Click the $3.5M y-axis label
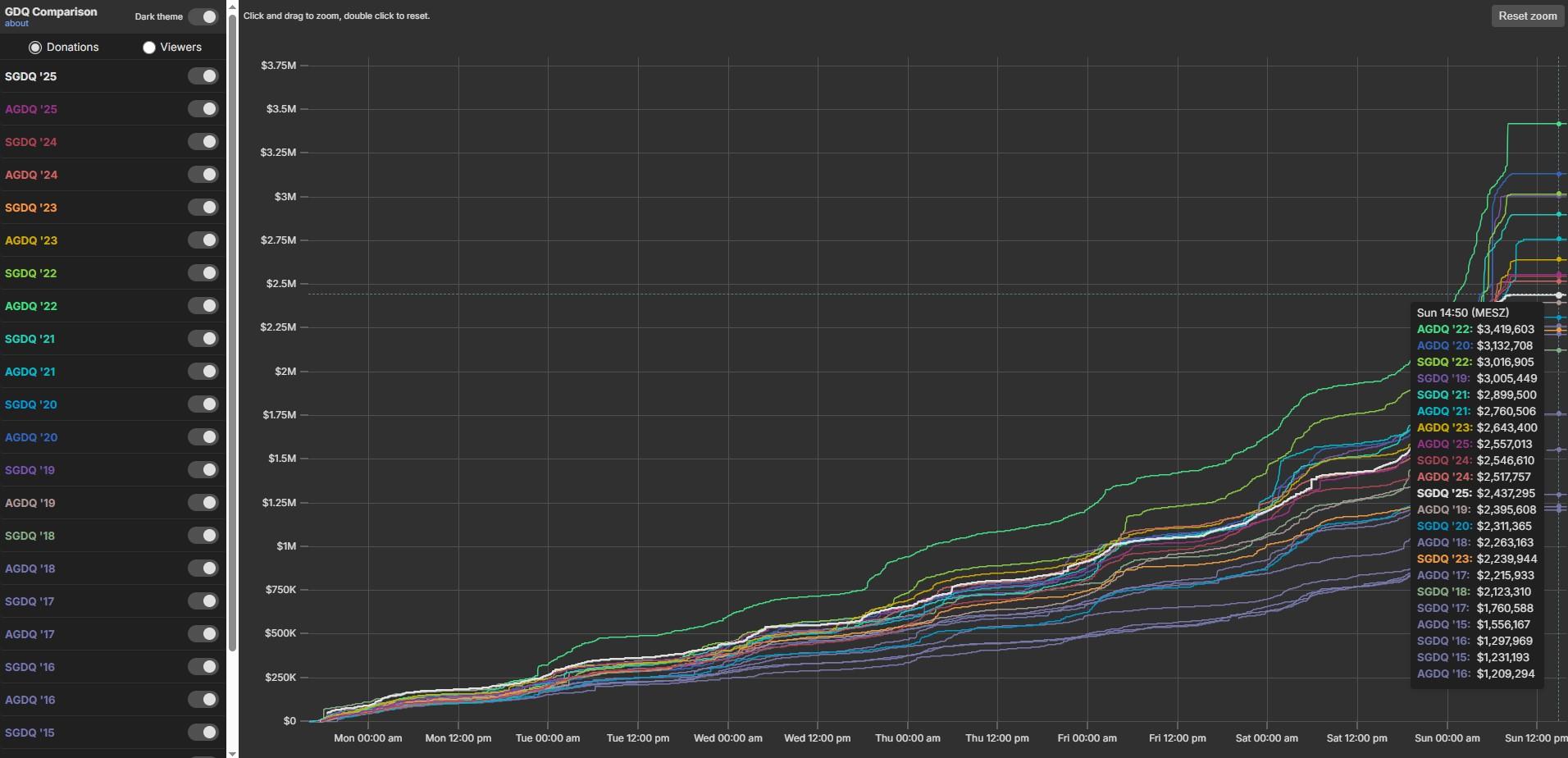Image resolution: width=1568 pixels, height=758 pixels. 281,109
